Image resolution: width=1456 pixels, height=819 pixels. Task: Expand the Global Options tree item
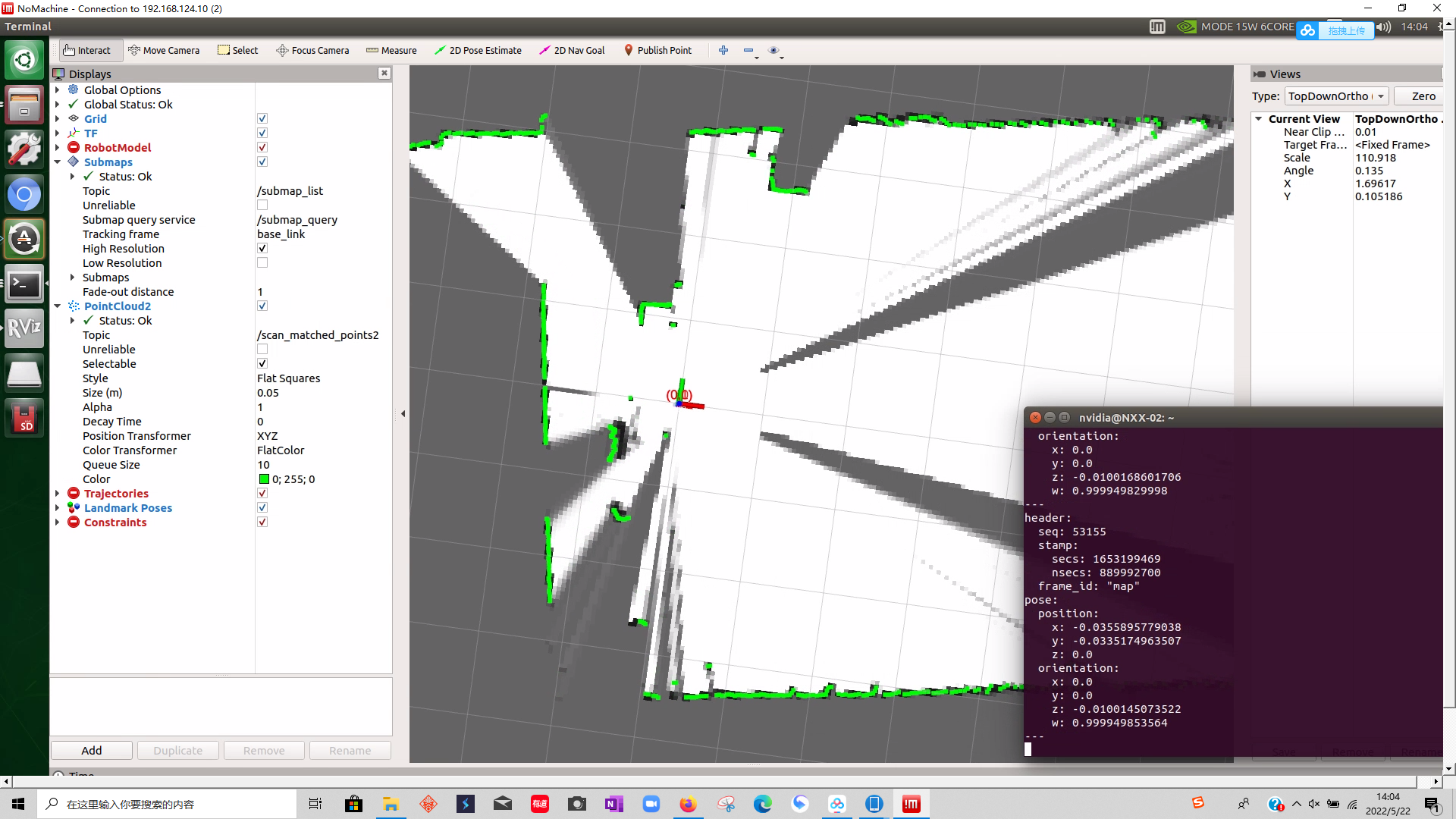pyautogui.click(x=58, y=89)
